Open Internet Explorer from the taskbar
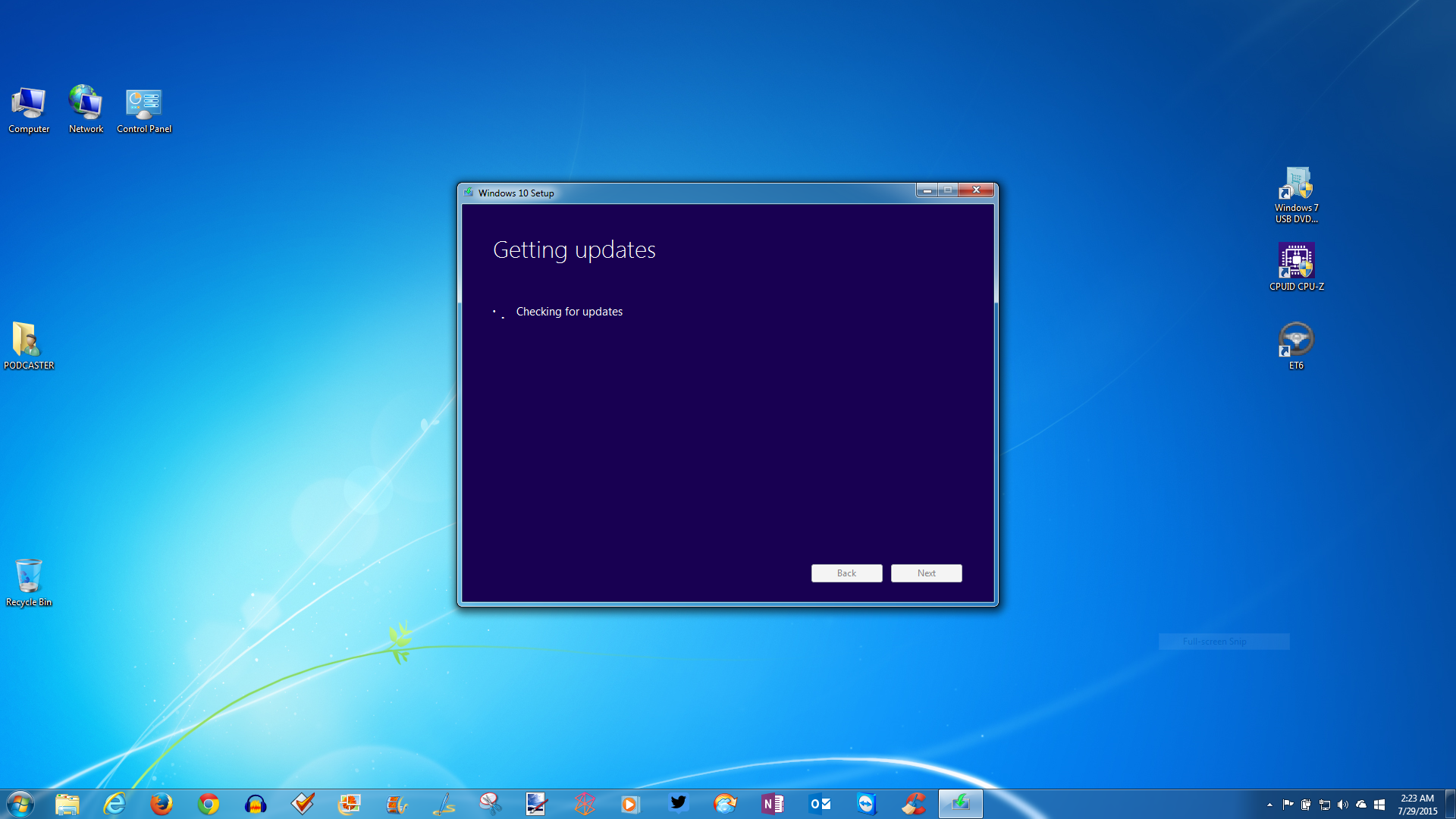This screenshot has height=819, width=1456. tap(115, 803)
